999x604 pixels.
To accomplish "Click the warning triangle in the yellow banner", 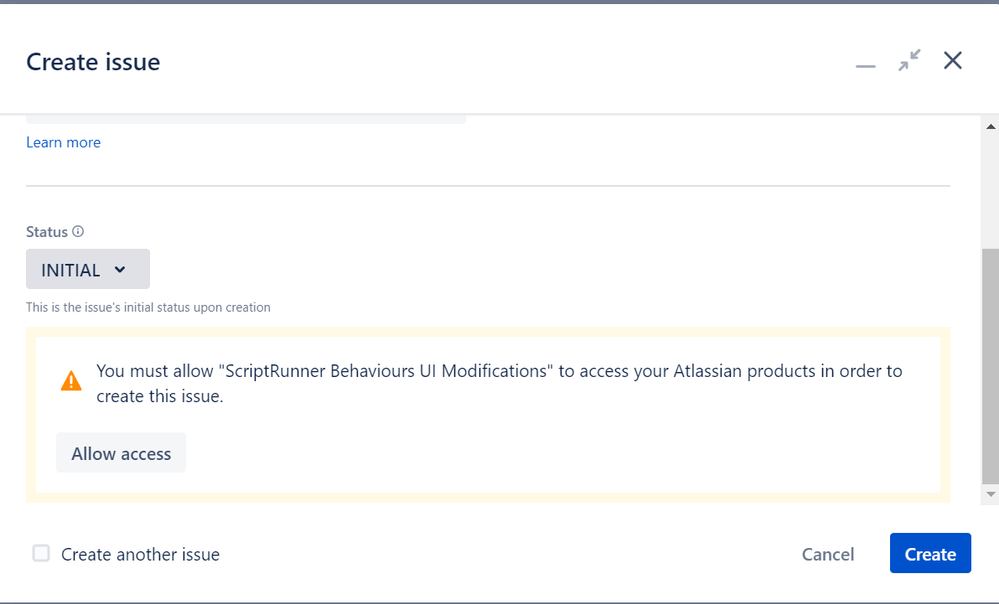I will [x=70, y=380].
